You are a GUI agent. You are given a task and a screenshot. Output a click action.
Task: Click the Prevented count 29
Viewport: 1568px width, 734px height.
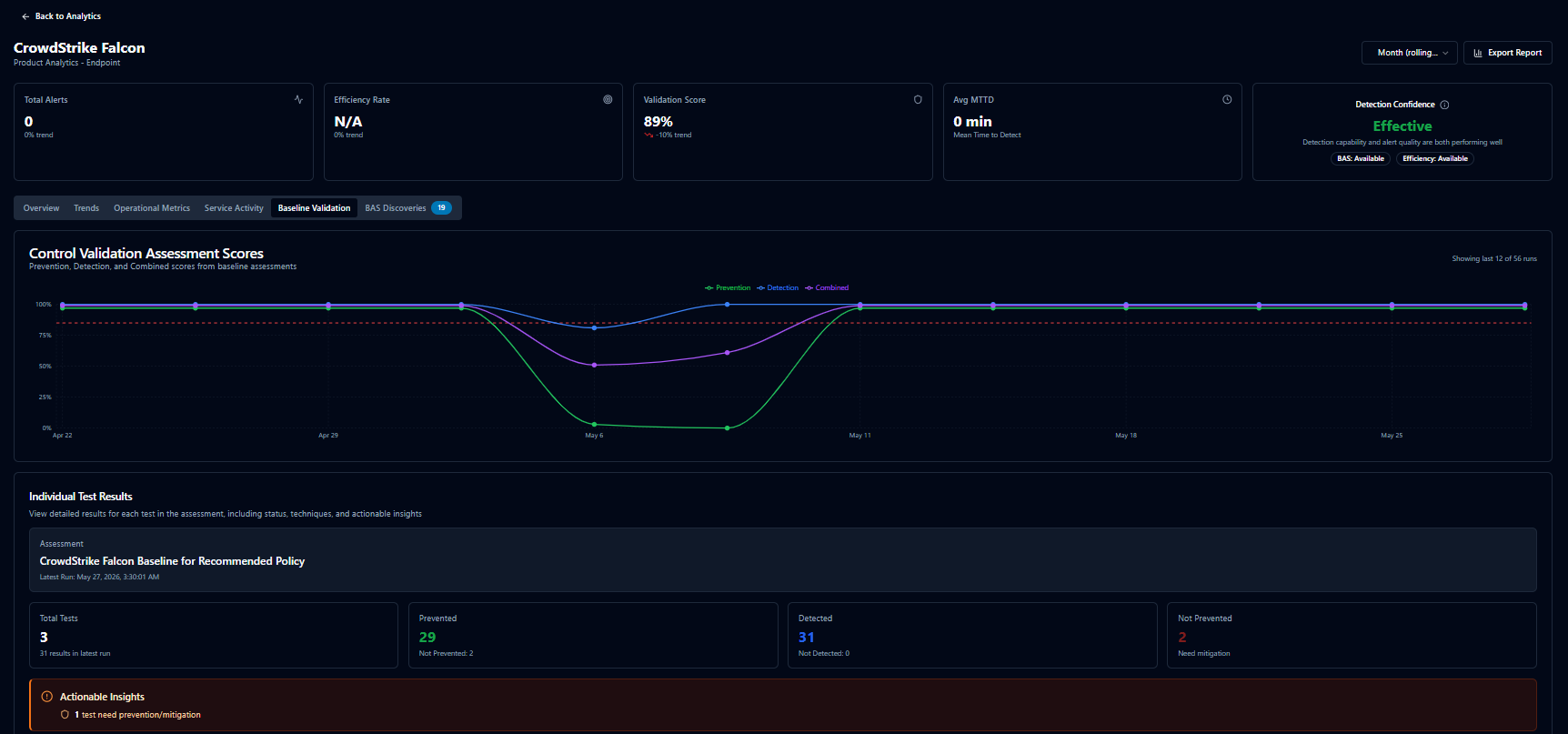pyautogui.click(x=427, y=638)
